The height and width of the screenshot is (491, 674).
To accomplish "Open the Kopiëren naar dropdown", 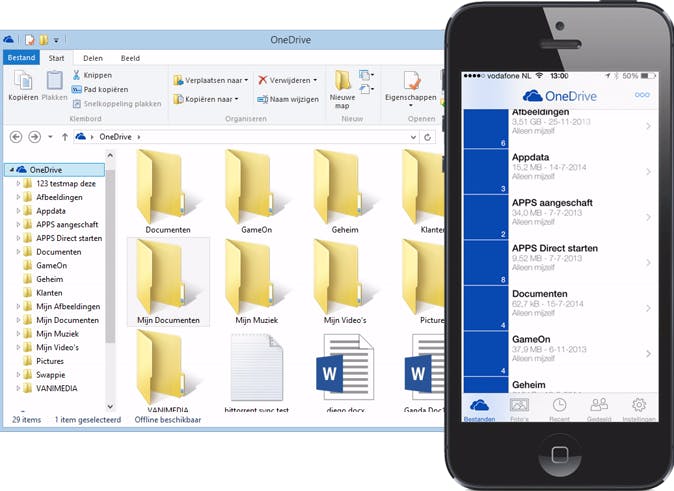I will click(206, 99).
